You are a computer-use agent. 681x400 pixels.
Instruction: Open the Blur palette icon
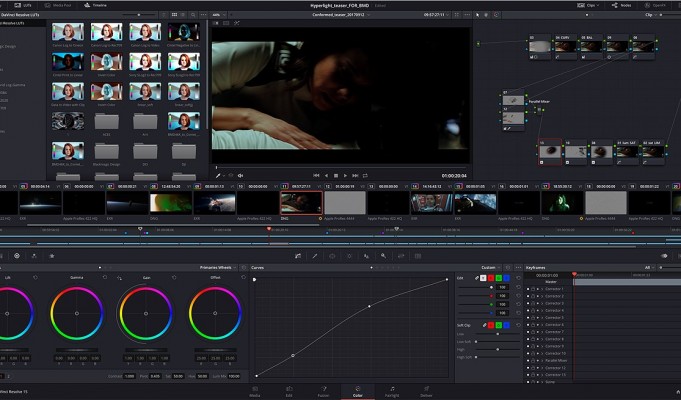click(366, 256)
